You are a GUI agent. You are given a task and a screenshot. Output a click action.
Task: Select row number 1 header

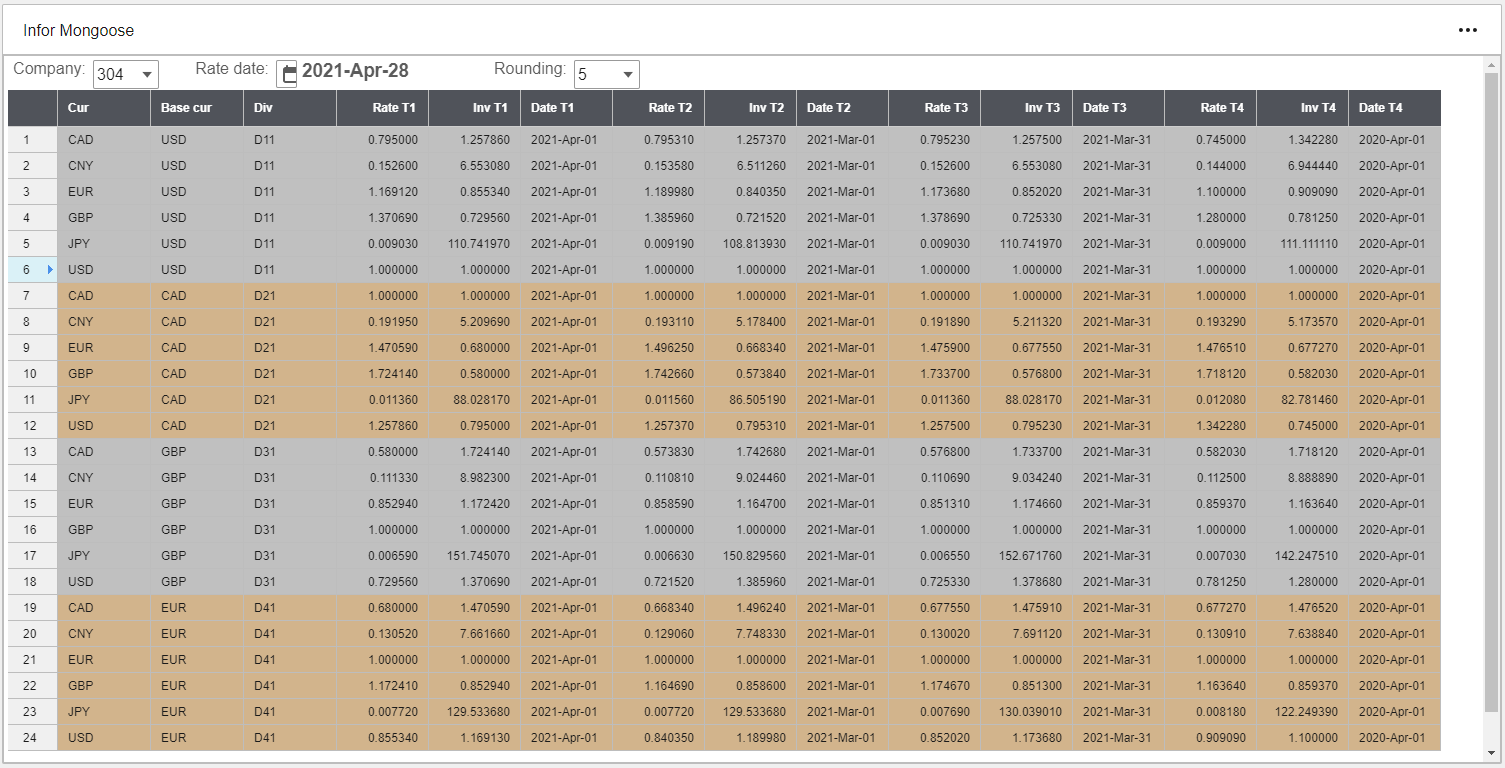pyautogui.click(x=33, y=139)
